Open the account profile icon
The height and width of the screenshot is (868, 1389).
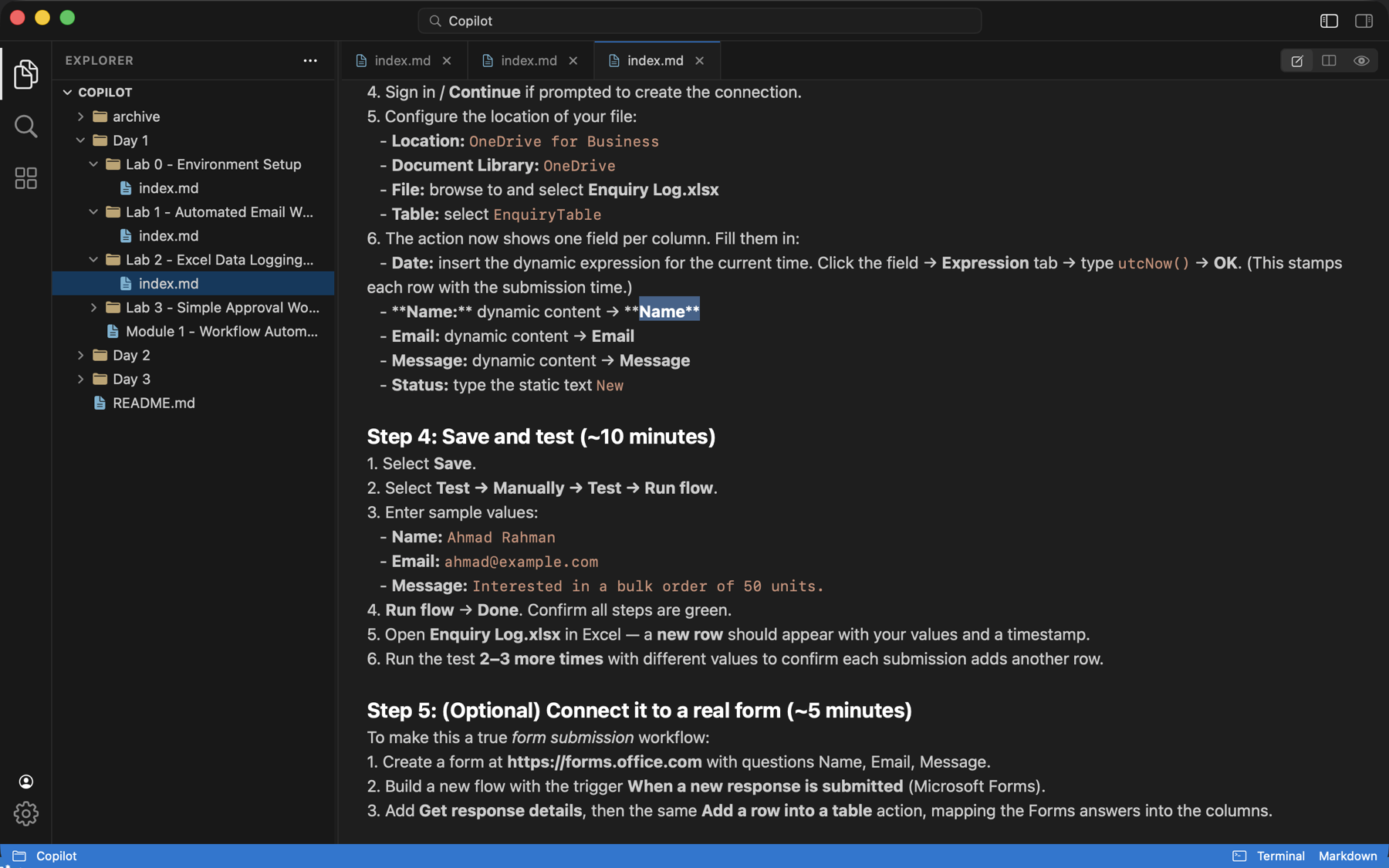click(25, 782)
